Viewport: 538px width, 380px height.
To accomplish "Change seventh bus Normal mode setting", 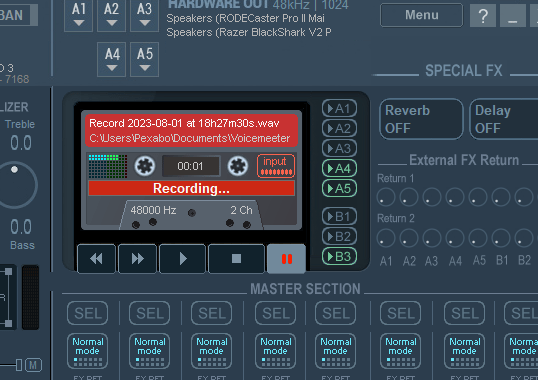I will point(465,351).
